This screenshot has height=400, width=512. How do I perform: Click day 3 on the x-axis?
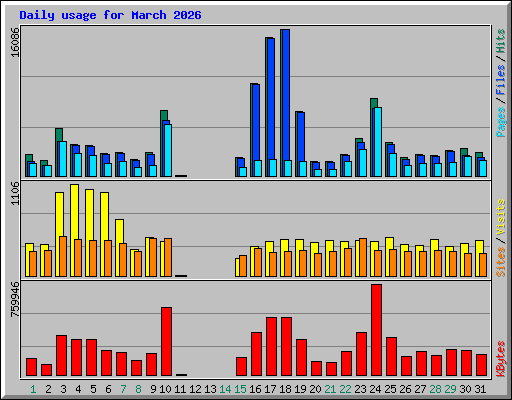point(63,389)
